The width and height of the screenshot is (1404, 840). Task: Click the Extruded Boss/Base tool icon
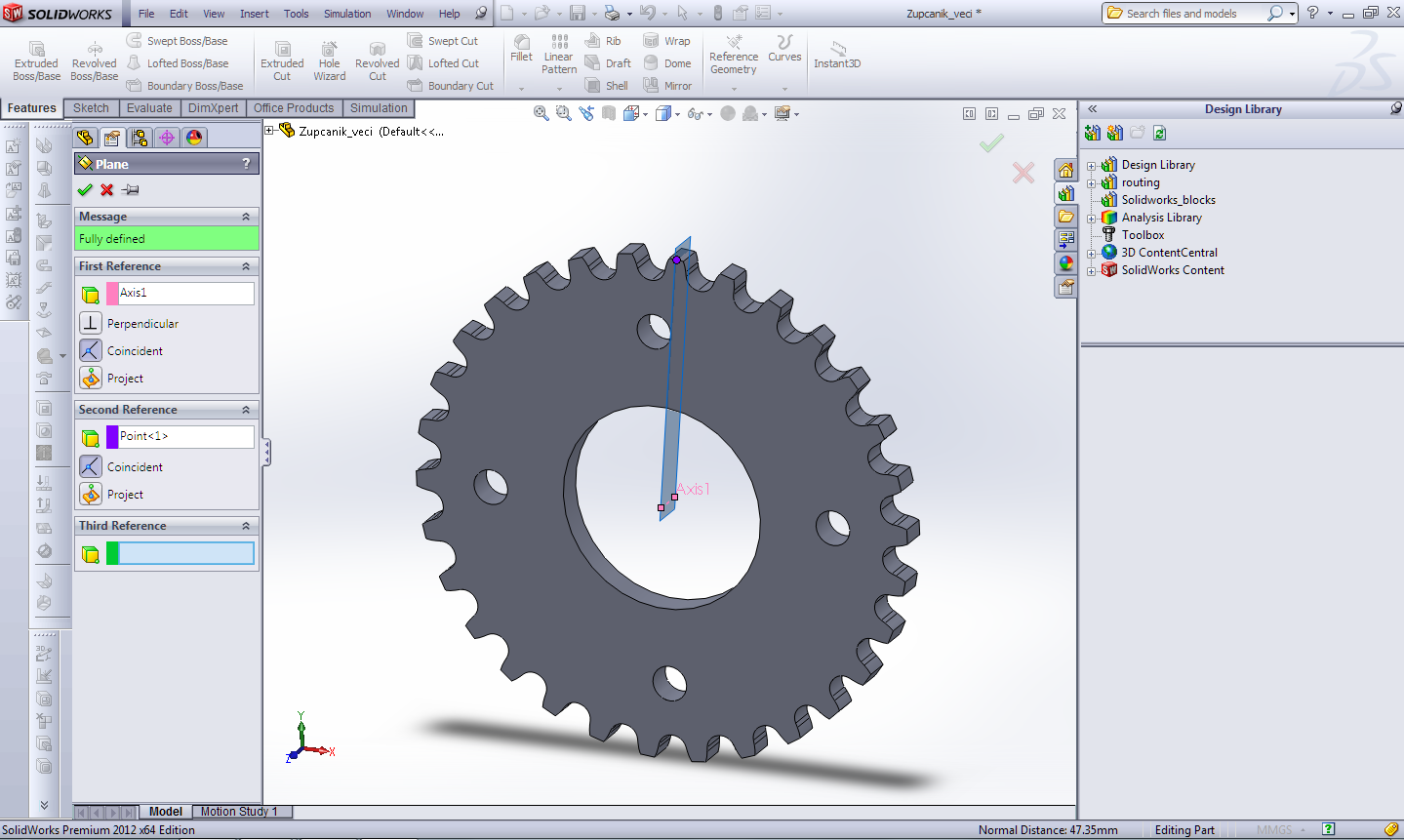point(36,50)
